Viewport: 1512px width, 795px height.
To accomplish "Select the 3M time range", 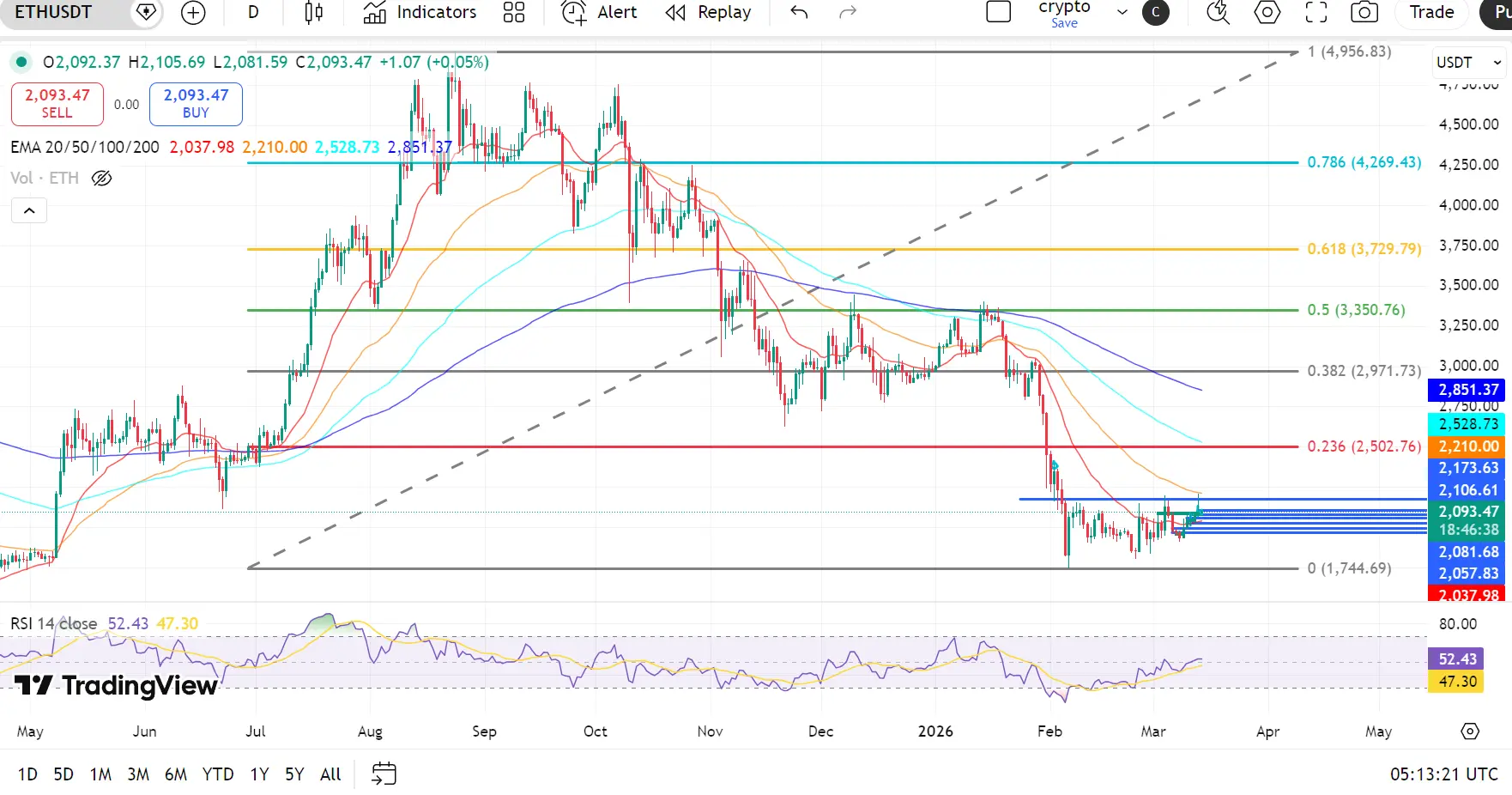I will point(138,774).
